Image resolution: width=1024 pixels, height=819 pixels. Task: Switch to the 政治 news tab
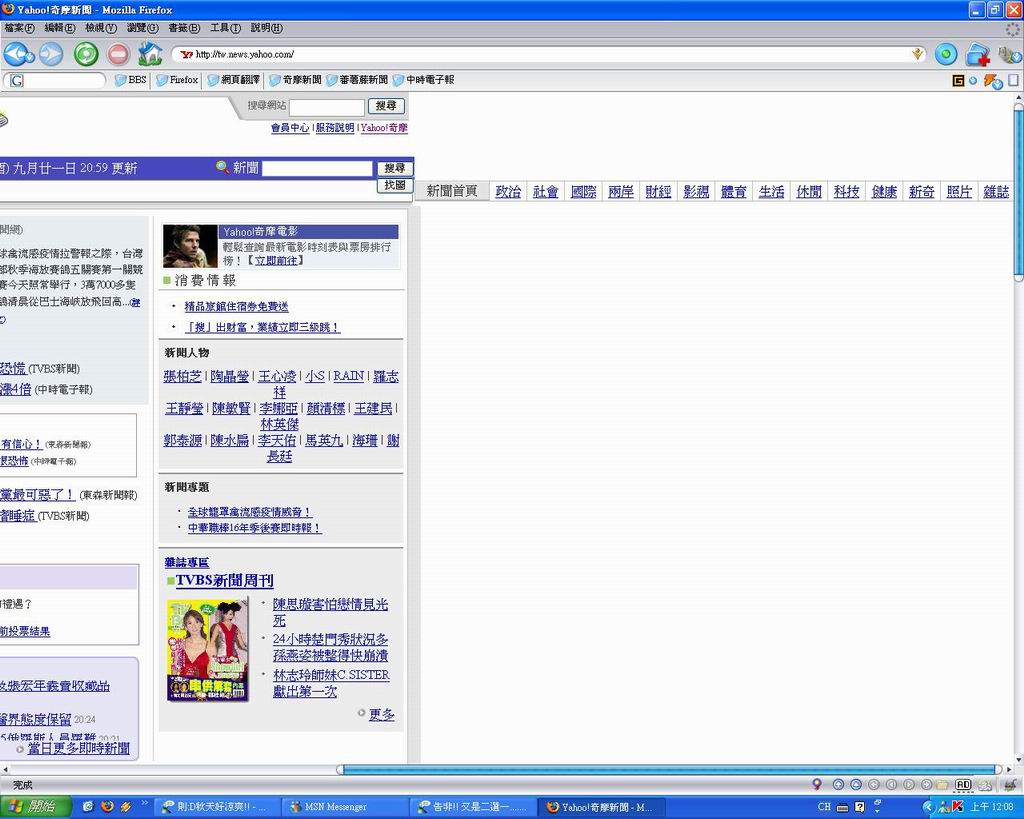tap(508, 191)
